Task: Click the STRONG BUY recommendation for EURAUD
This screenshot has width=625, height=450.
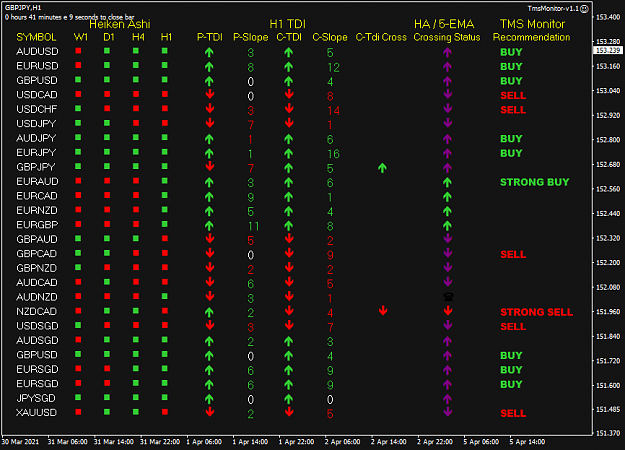Action: tap(535, 182)
